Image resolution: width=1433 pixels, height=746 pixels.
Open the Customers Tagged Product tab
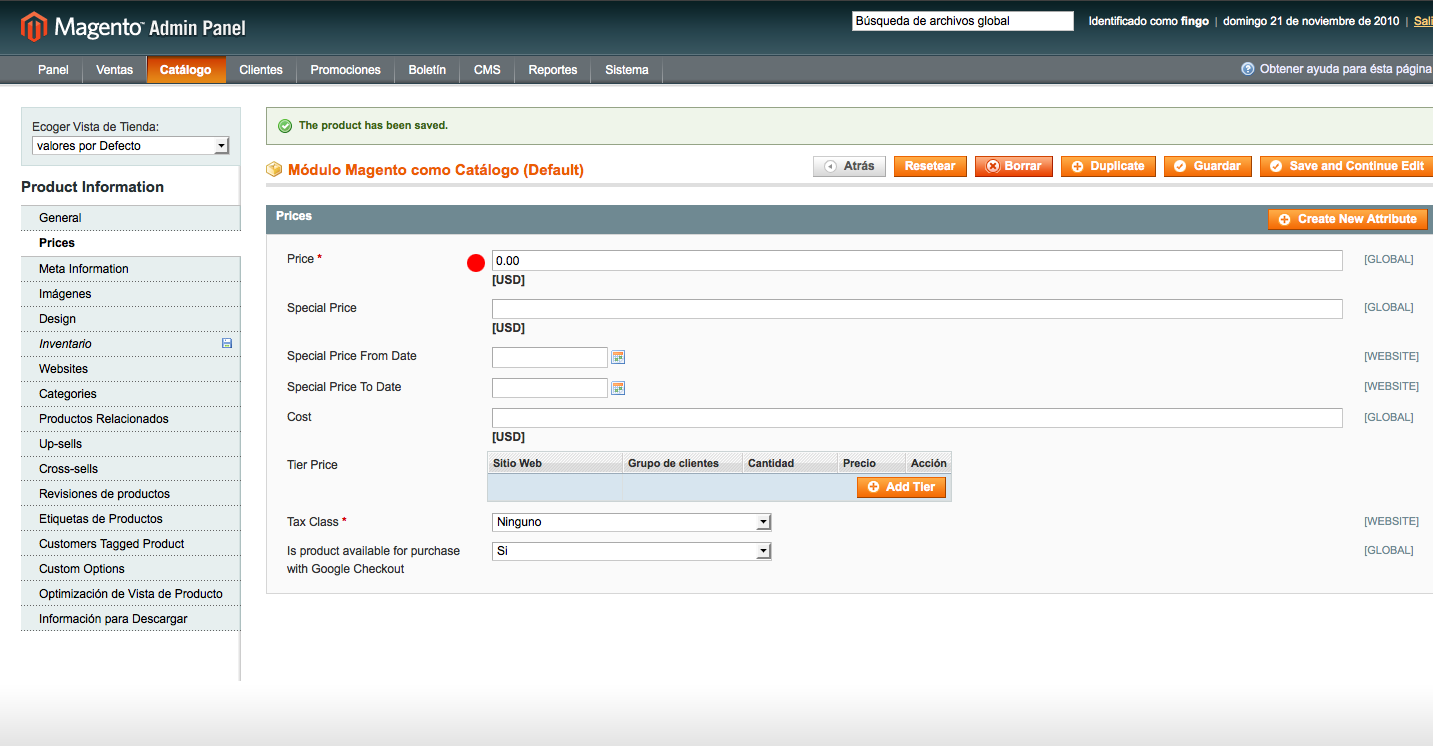(x=131, y=544)
